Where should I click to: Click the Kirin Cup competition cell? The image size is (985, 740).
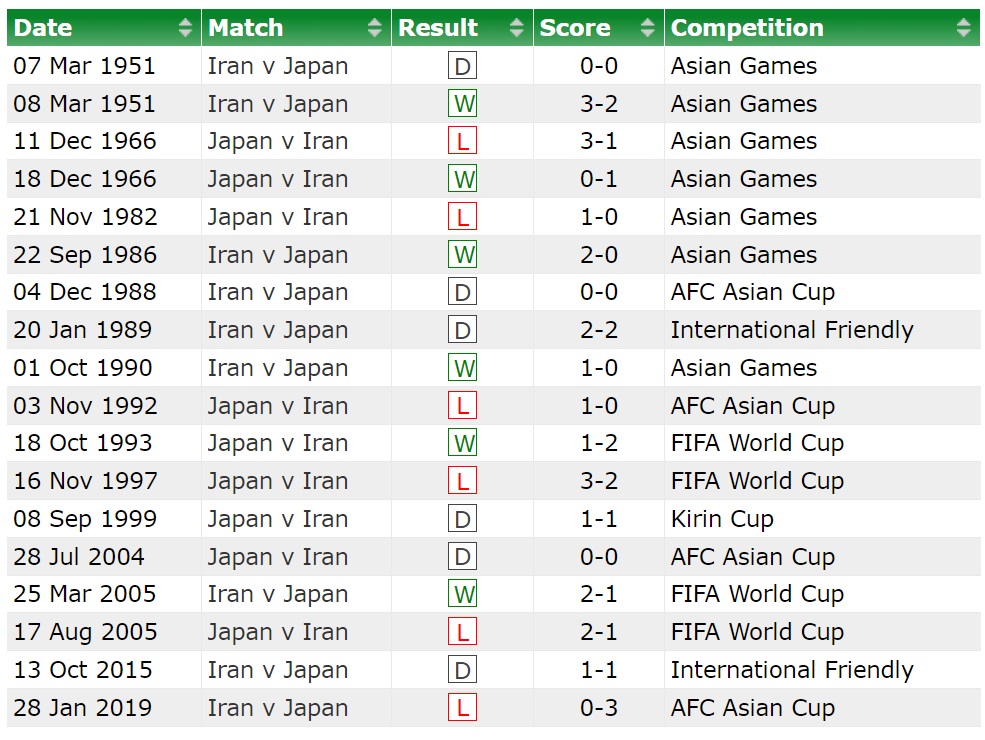click(x=722, y=519)
